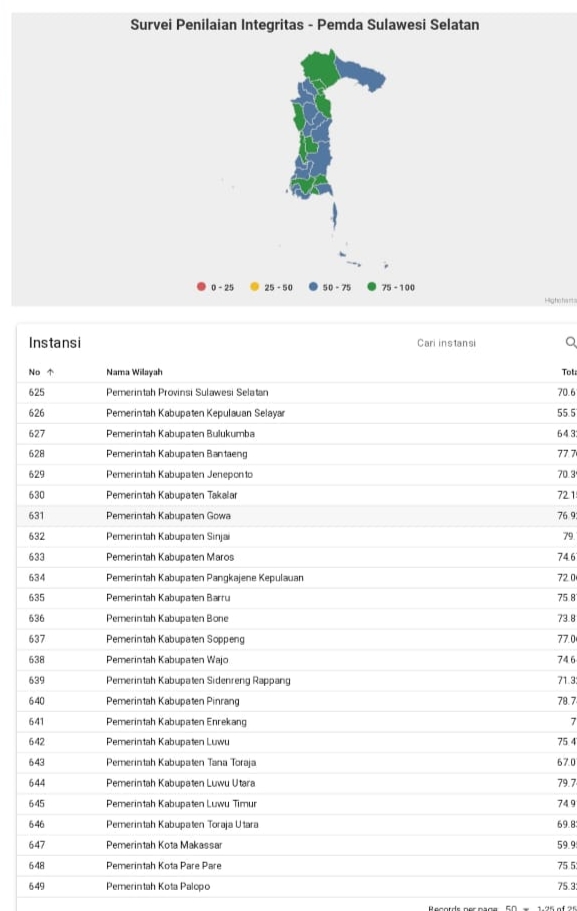Click the No column header
The width and height of the screenshot is (577, 911).
(x=34, y=372)
